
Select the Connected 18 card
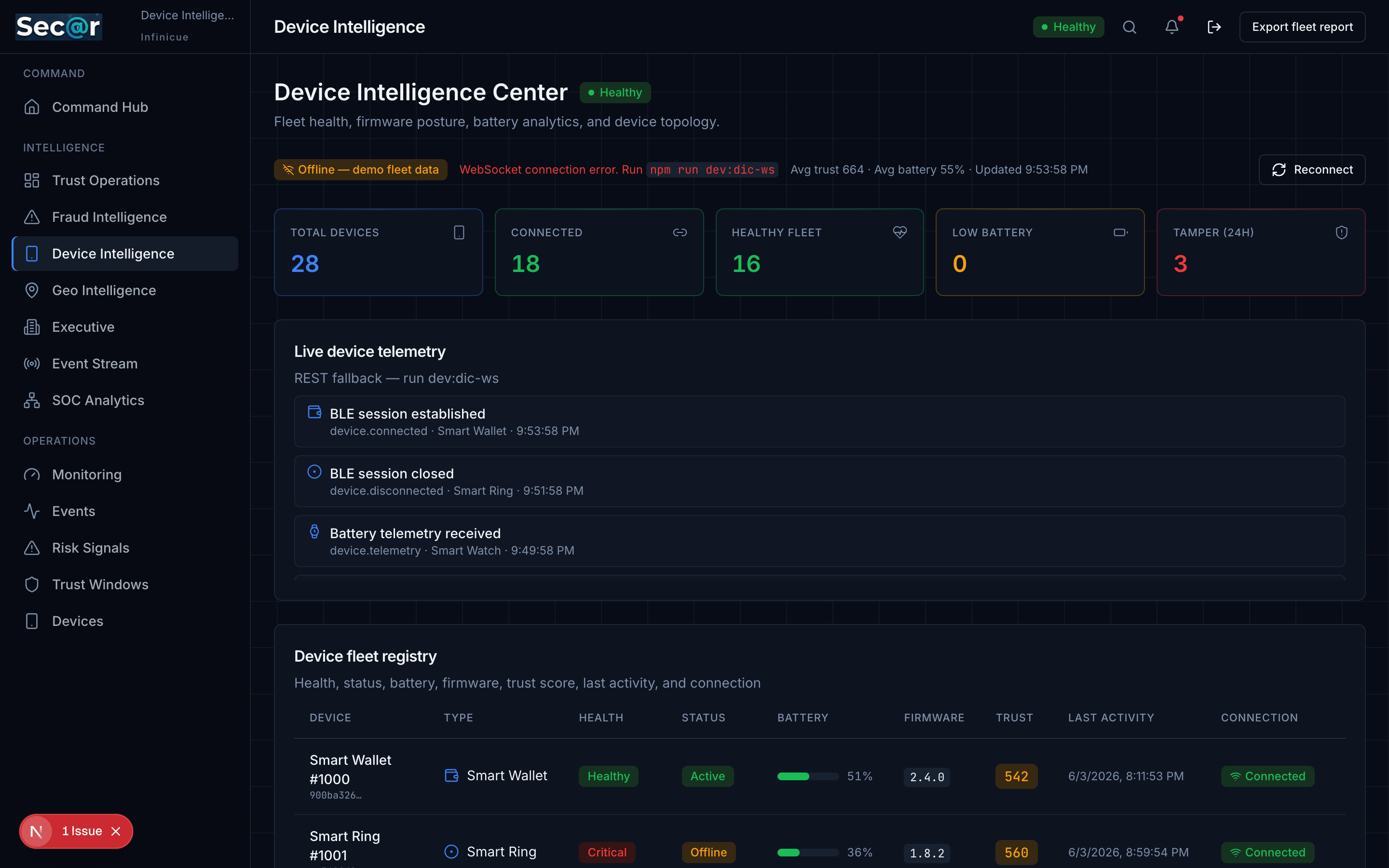(x=599, y=252)
